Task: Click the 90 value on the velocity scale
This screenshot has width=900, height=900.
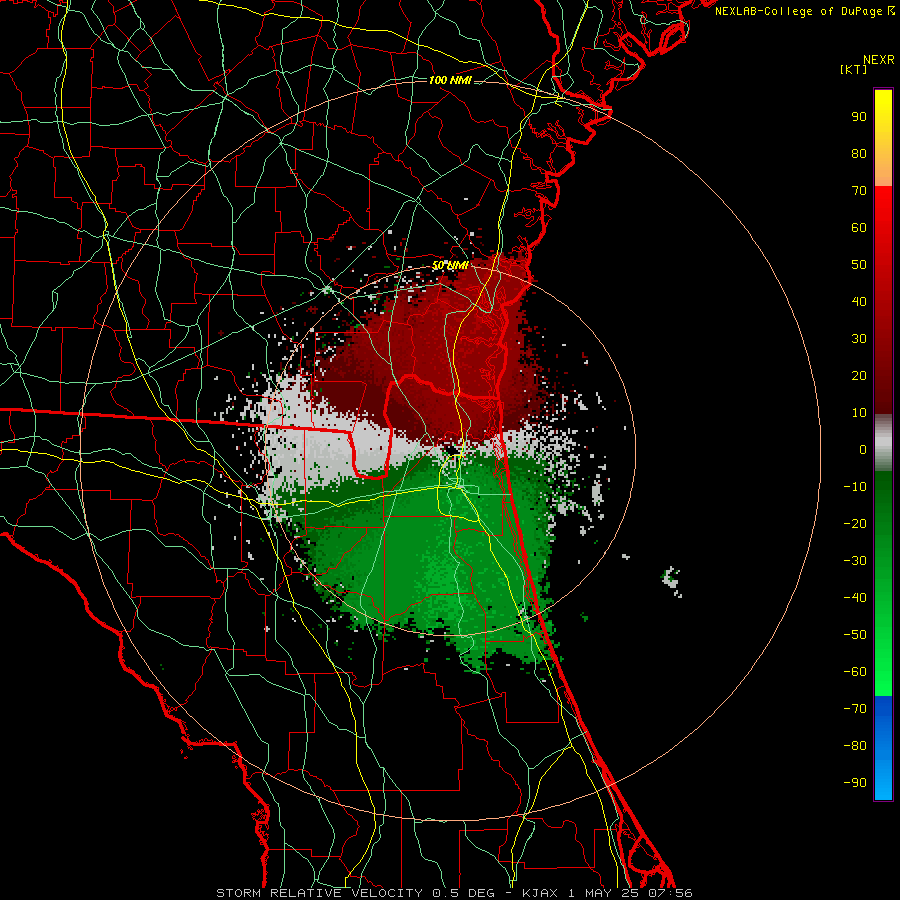Action: click(859, 117)
